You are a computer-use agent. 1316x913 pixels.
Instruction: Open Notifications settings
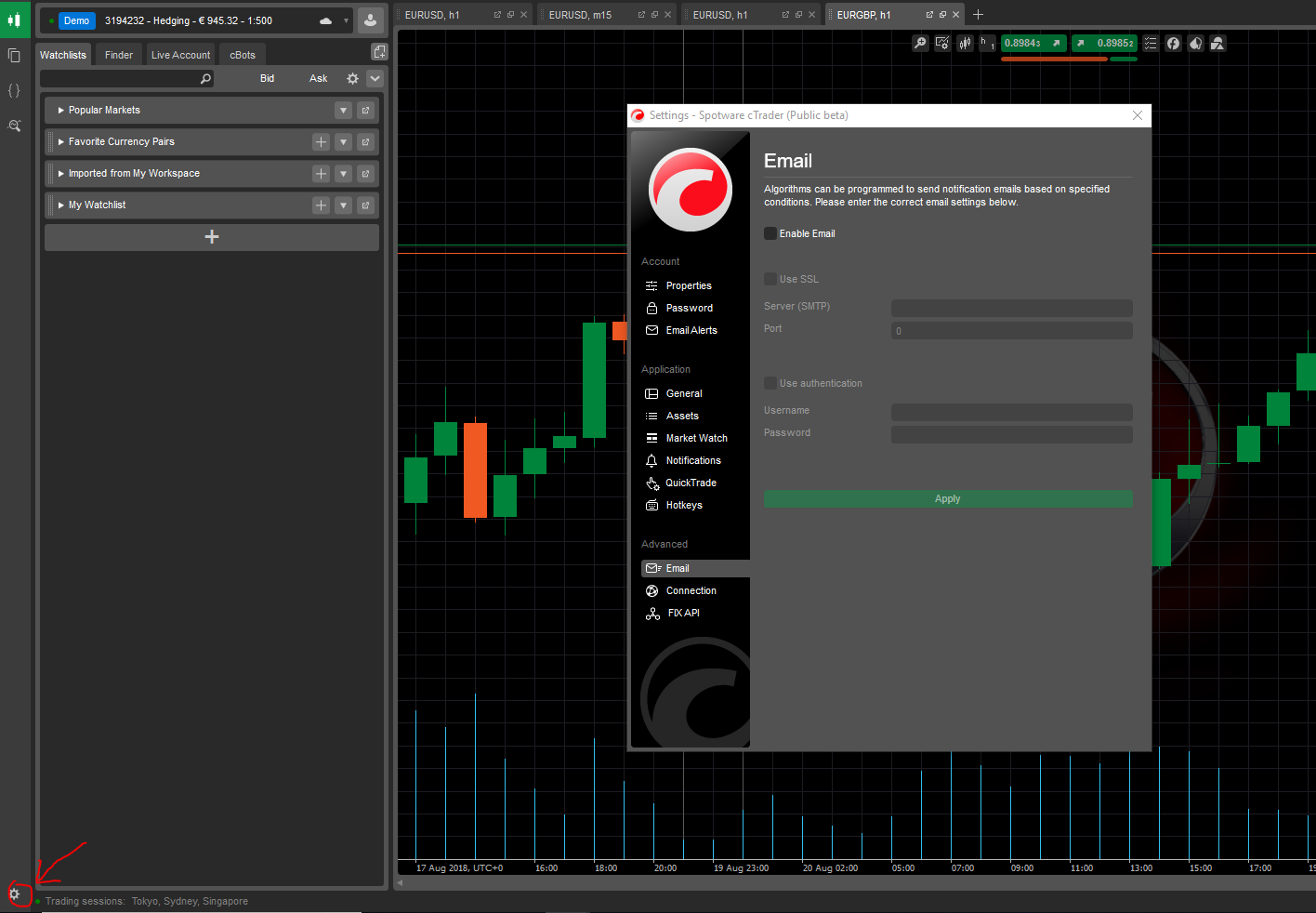pos(693,460)
